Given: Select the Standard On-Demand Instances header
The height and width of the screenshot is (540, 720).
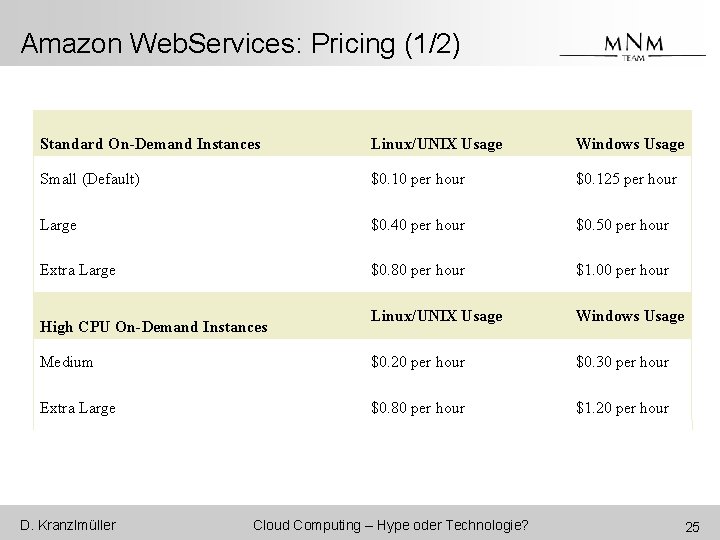Looking at the screenshot, I should 150,144.
